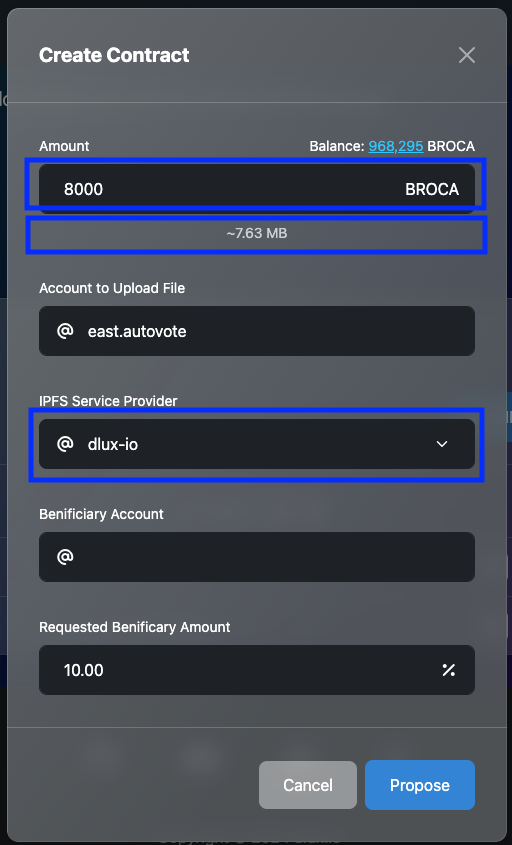Close the Create Contract dialog
This screenshot has width=512, height=845.
466,55
